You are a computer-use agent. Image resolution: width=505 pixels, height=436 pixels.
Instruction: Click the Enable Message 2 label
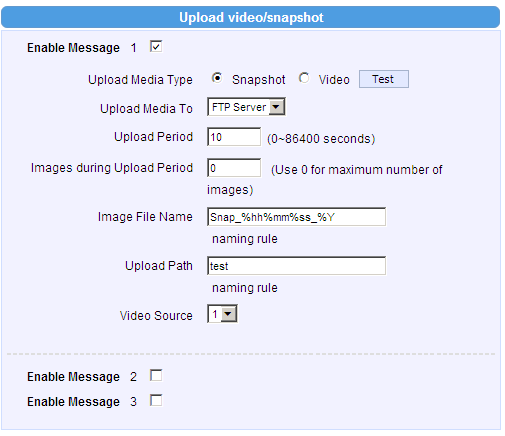click(x=82, y=377)
